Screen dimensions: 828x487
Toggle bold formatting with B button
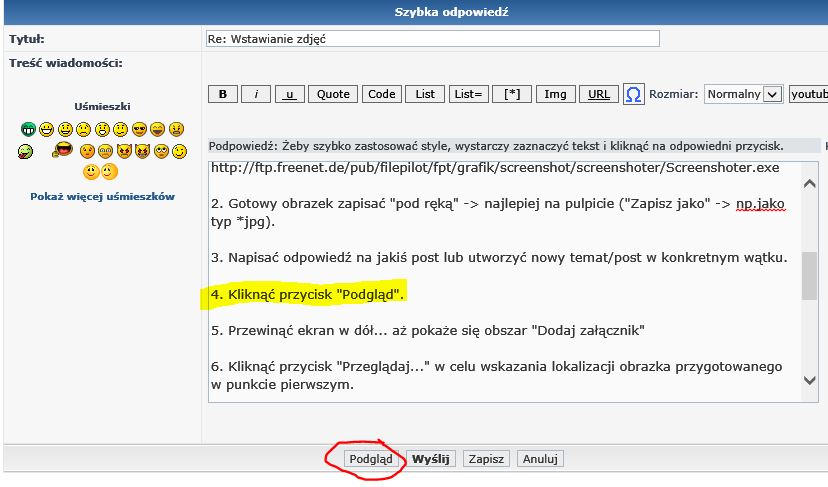222,94
